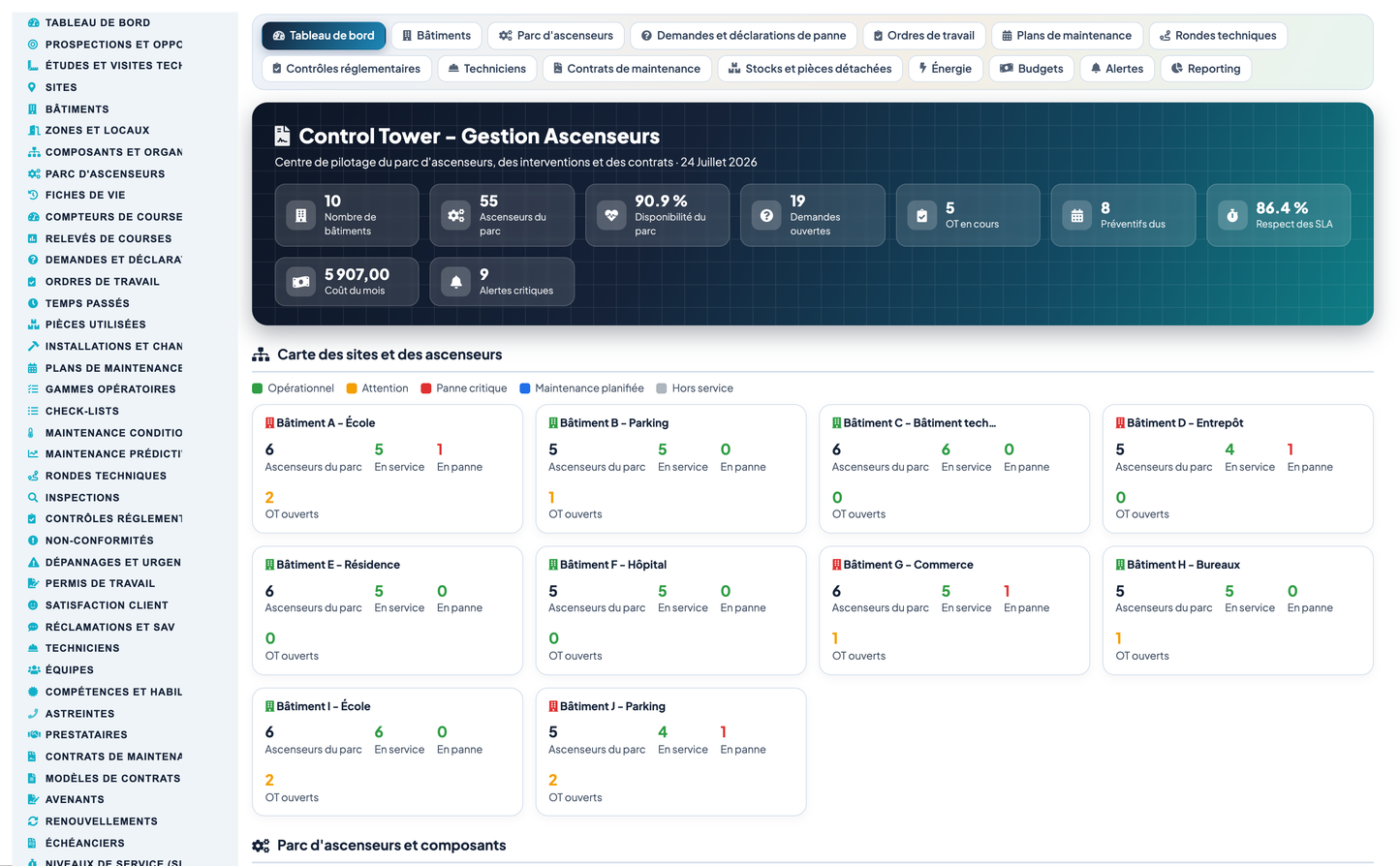Click the Renouvellements refresh icon in sidebar
Viewport: 1400px width, 866px height.
(x=33, y=820)
